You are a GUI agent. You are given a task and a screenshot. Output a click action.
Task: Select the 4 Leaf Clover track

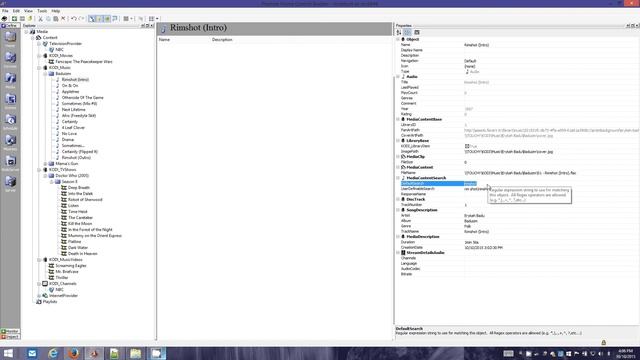(x=73, y=128)
